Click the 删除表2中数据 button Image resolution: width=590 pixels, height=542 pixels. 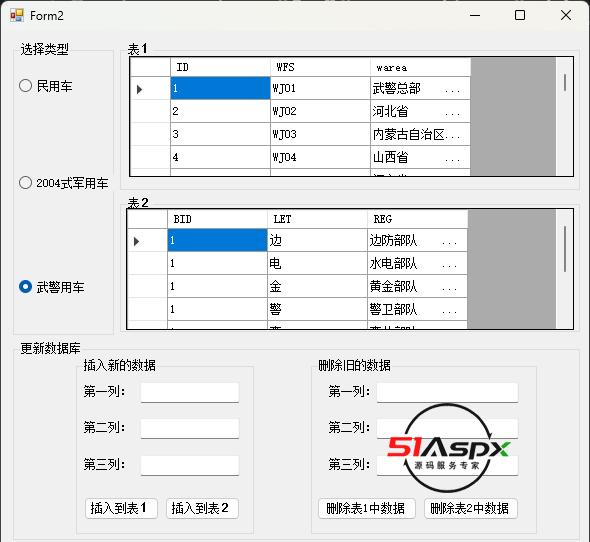tap(471, 509)
